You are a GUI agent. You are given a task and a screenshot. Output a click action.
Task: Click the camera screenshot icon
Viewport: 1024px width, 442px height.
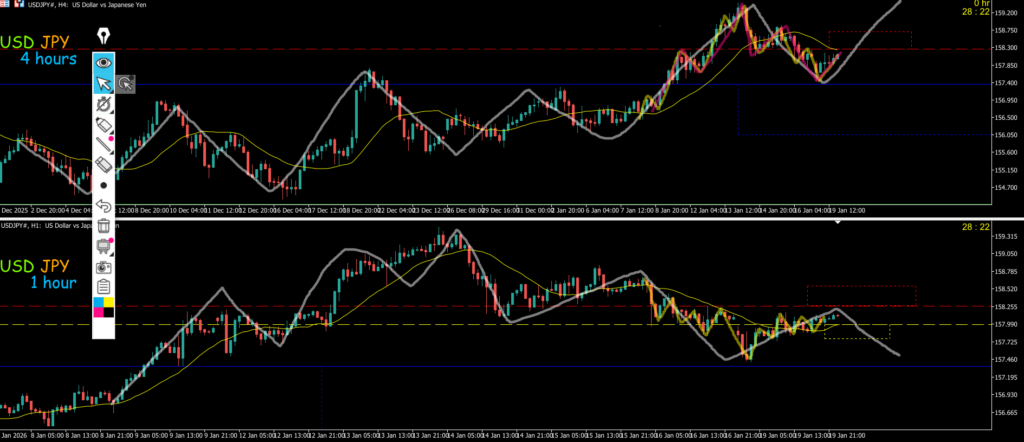pyautogui.click(x=104, y=267)
